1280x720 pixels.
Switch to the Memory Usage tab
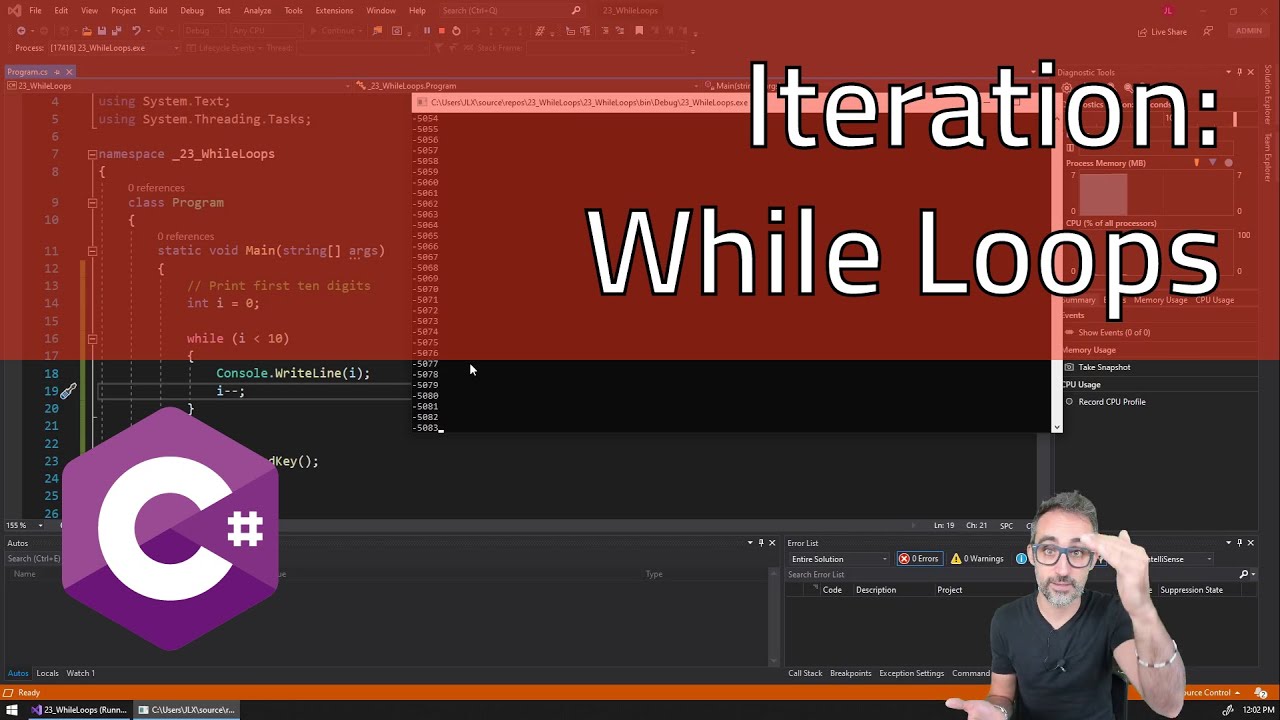pyautogui.click(x=1160, y=300)
